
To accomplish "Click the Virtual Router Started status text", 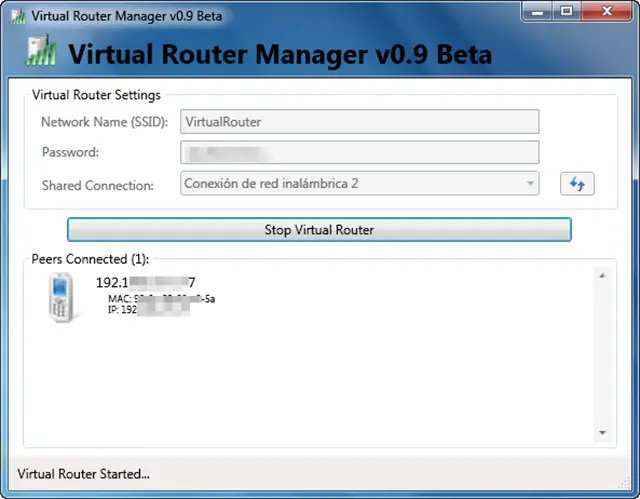I will click(84, 474).
